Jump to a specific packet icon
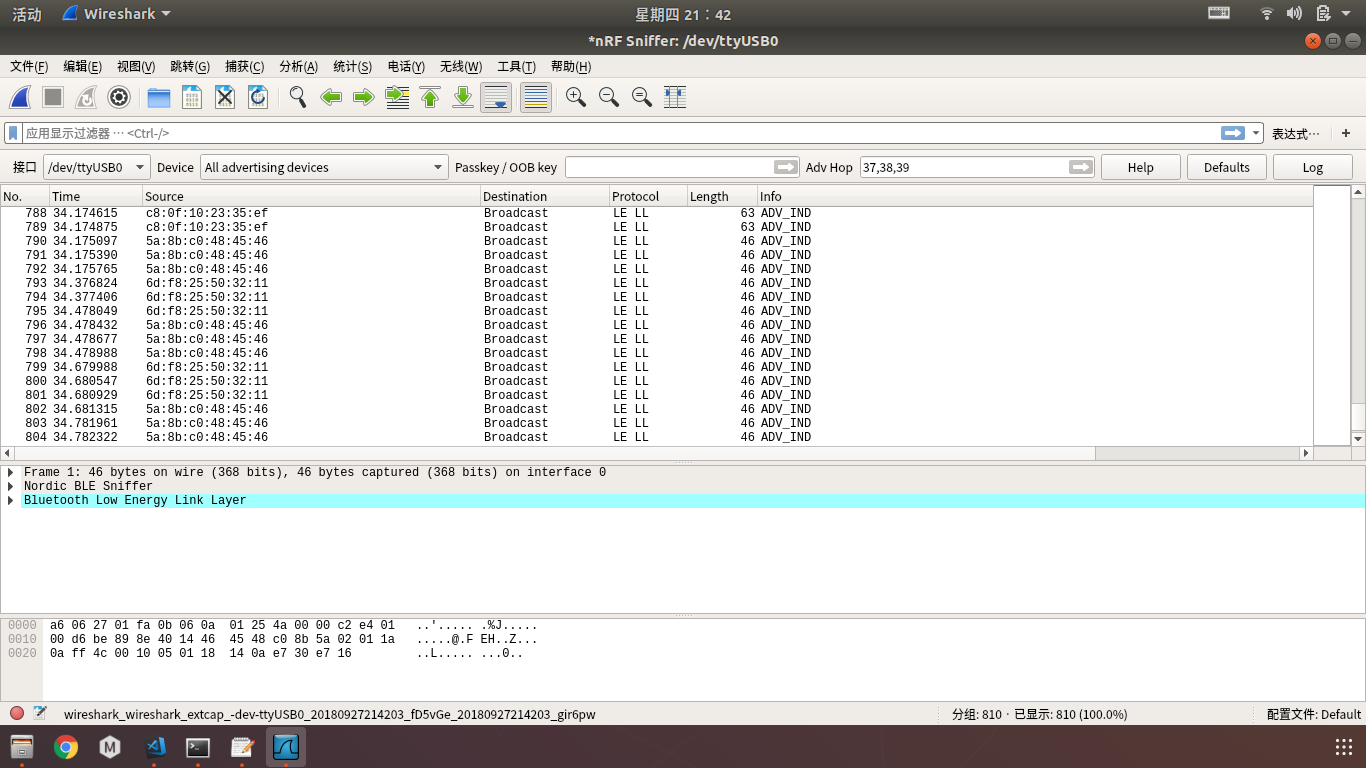 [x=397, y=97]
